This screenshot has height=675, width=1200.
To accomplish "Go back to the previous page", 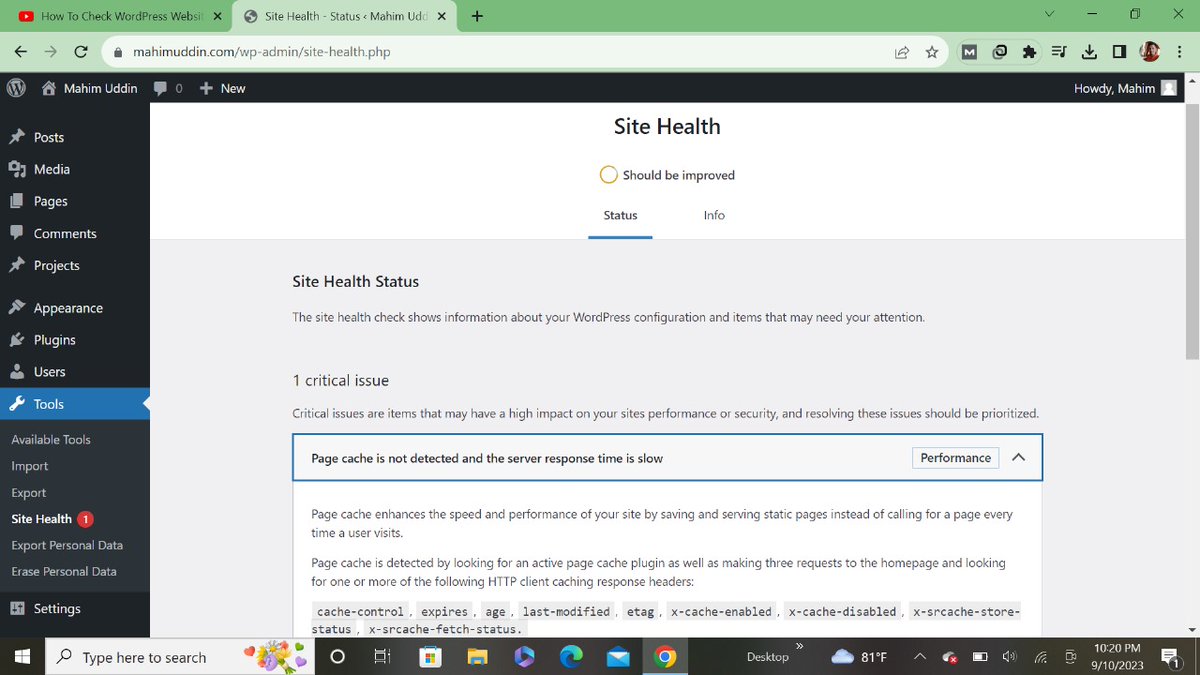I will pyautogui.click(x=21, y=52).
